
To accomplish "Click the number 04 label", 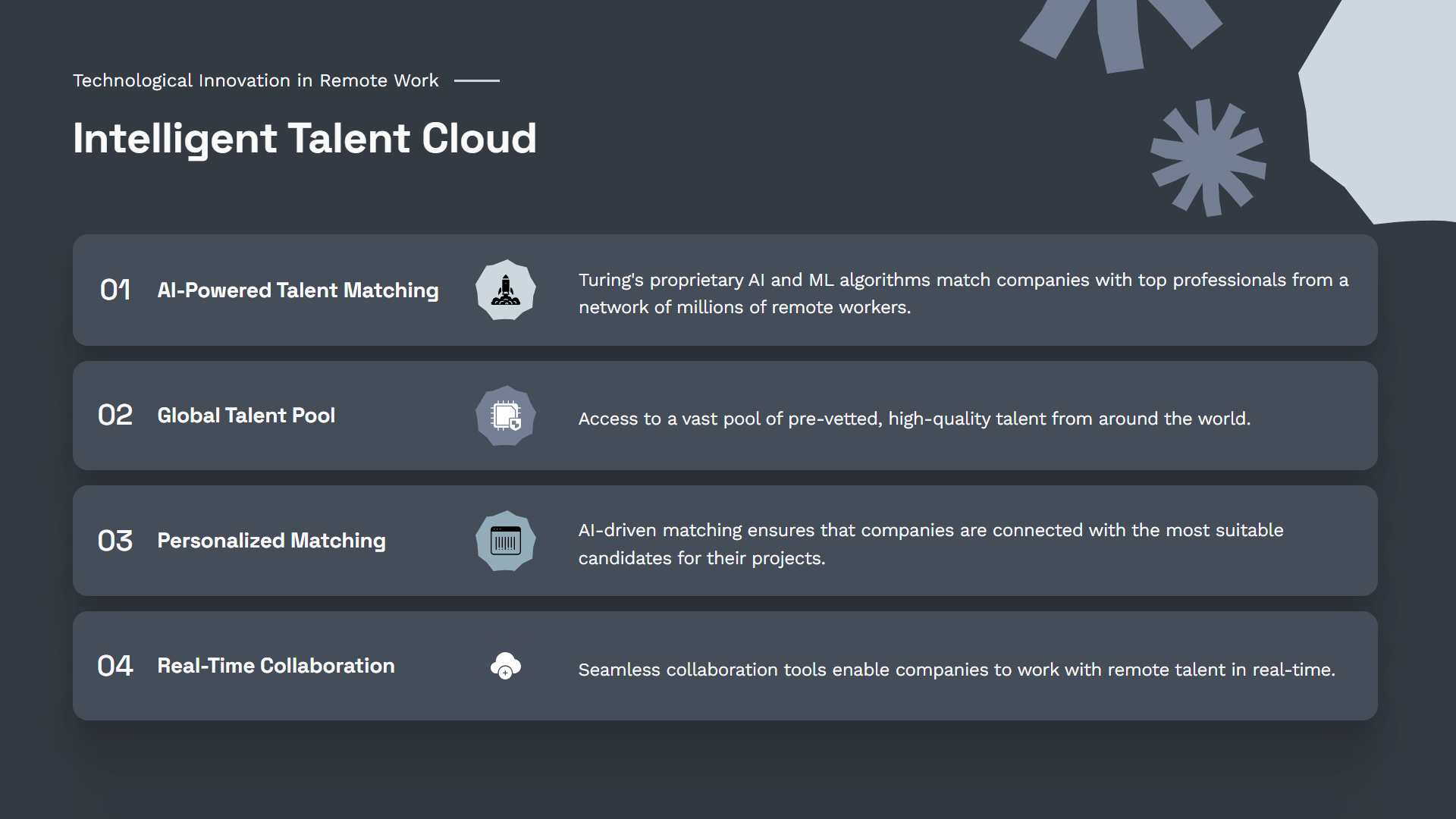I will (115, 666).
